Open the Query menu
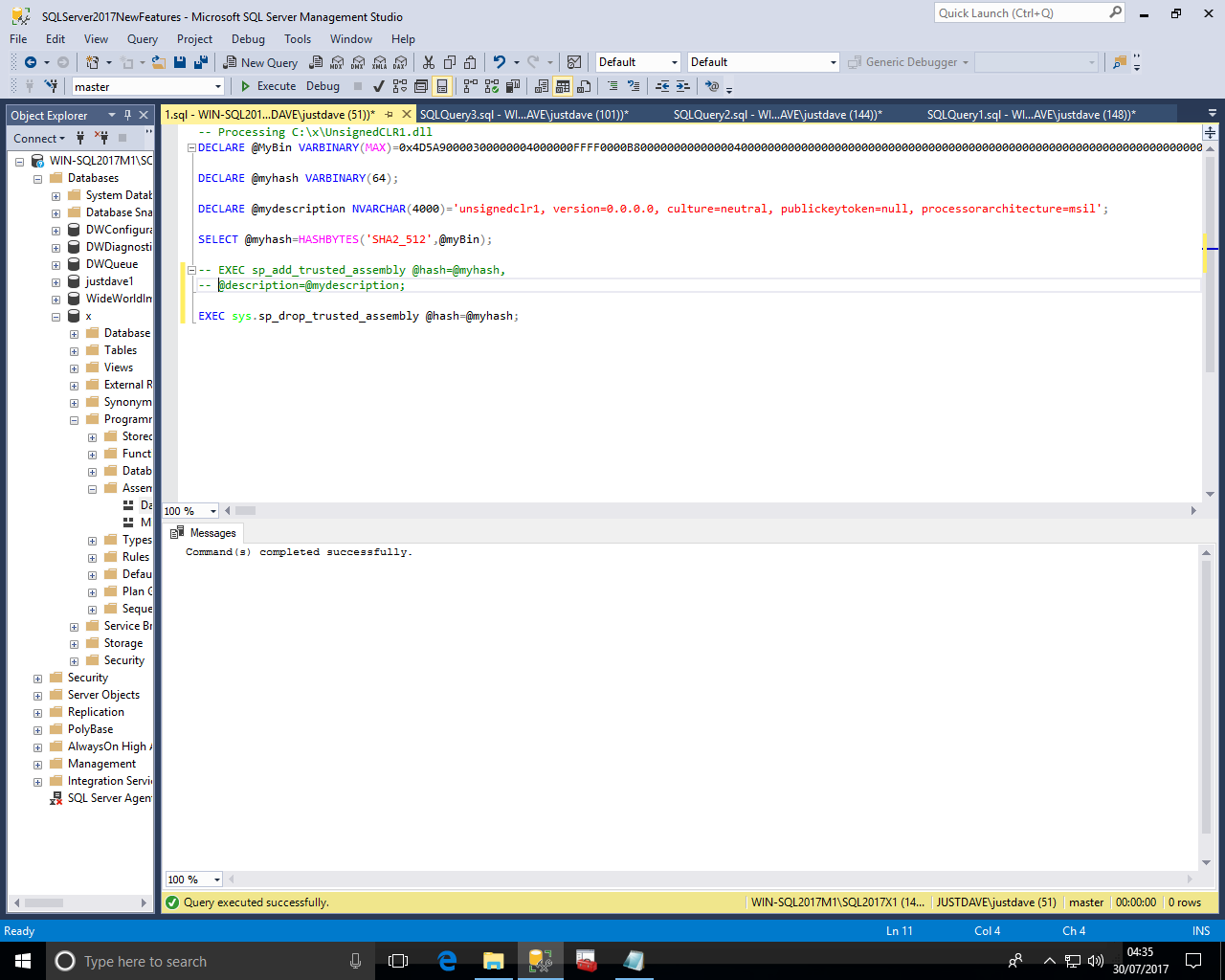Screen dimensions: 1225x980 coord(142,39)
